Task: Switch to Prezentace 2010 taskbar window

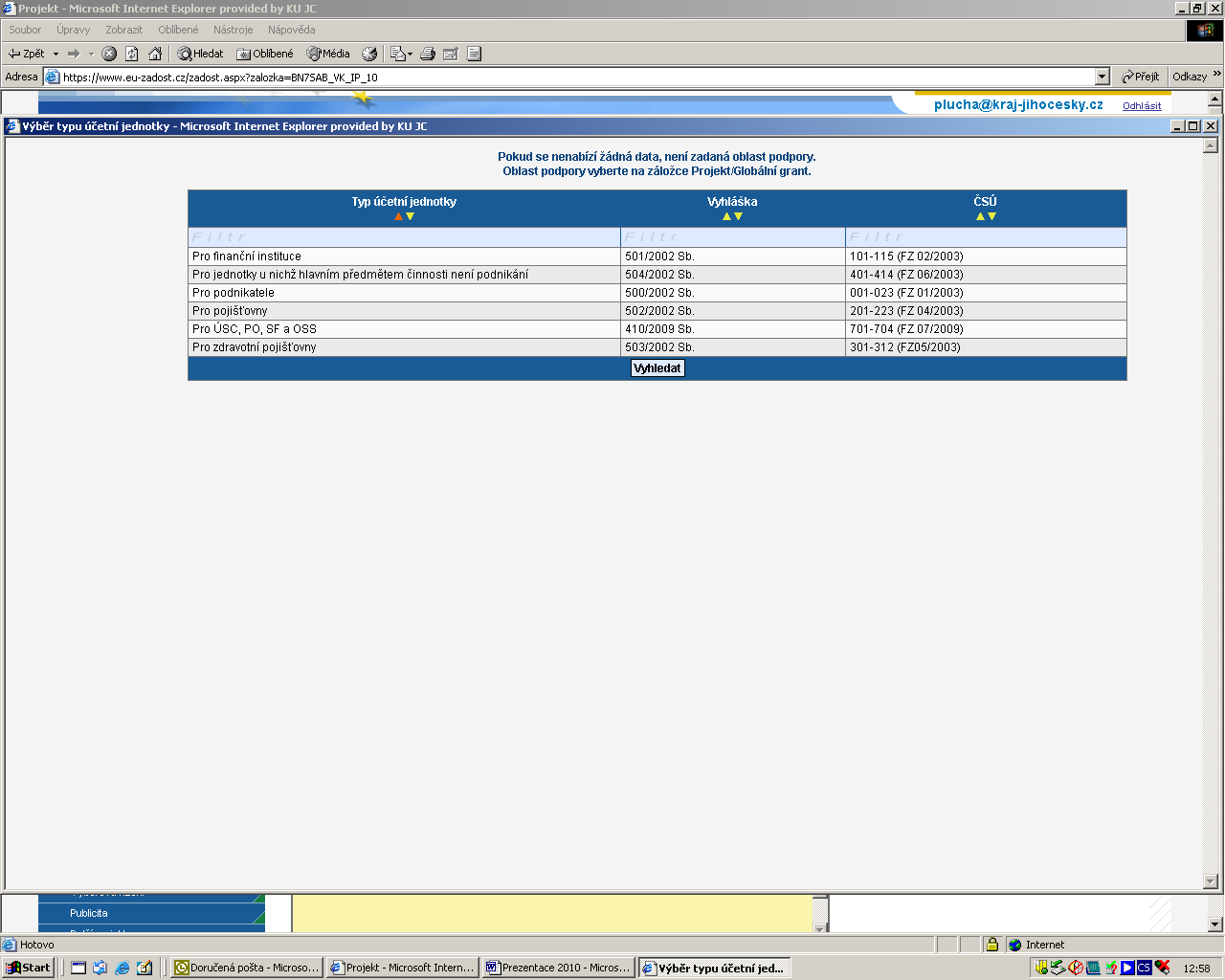Action: [x=559, y=968]
